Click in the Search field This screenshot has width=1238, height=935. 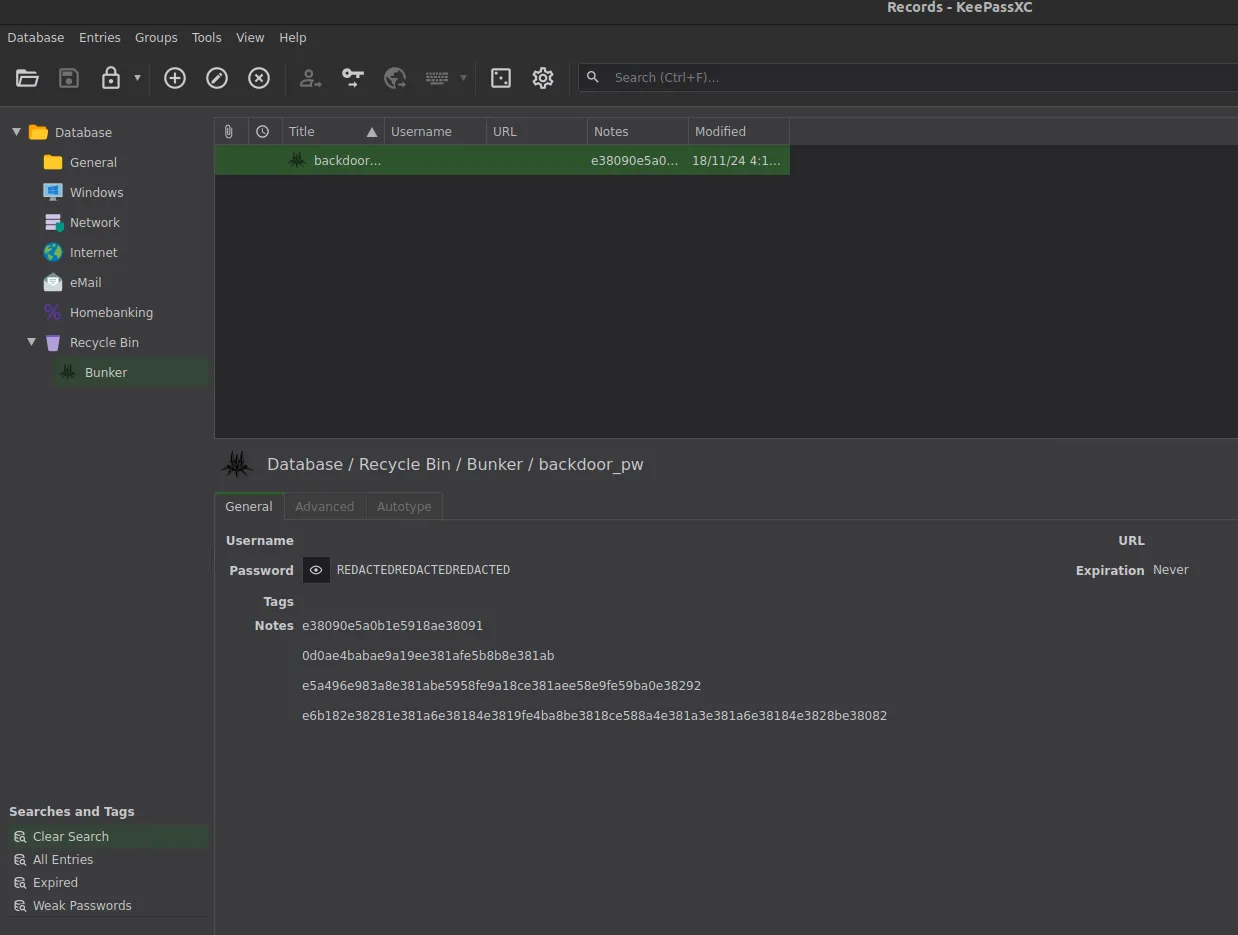pyautogui.click(x=900, y=78)
